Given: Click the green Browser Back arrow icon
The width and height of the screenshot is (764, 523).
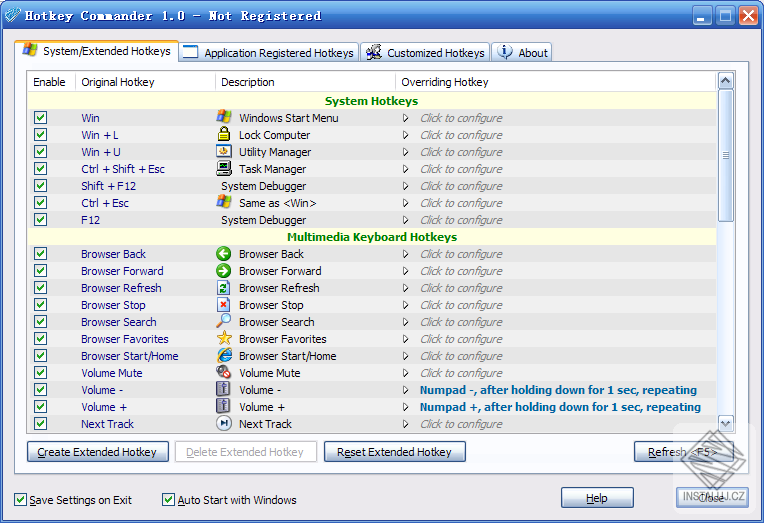Looking at the screenshot, I should point(224,253).
